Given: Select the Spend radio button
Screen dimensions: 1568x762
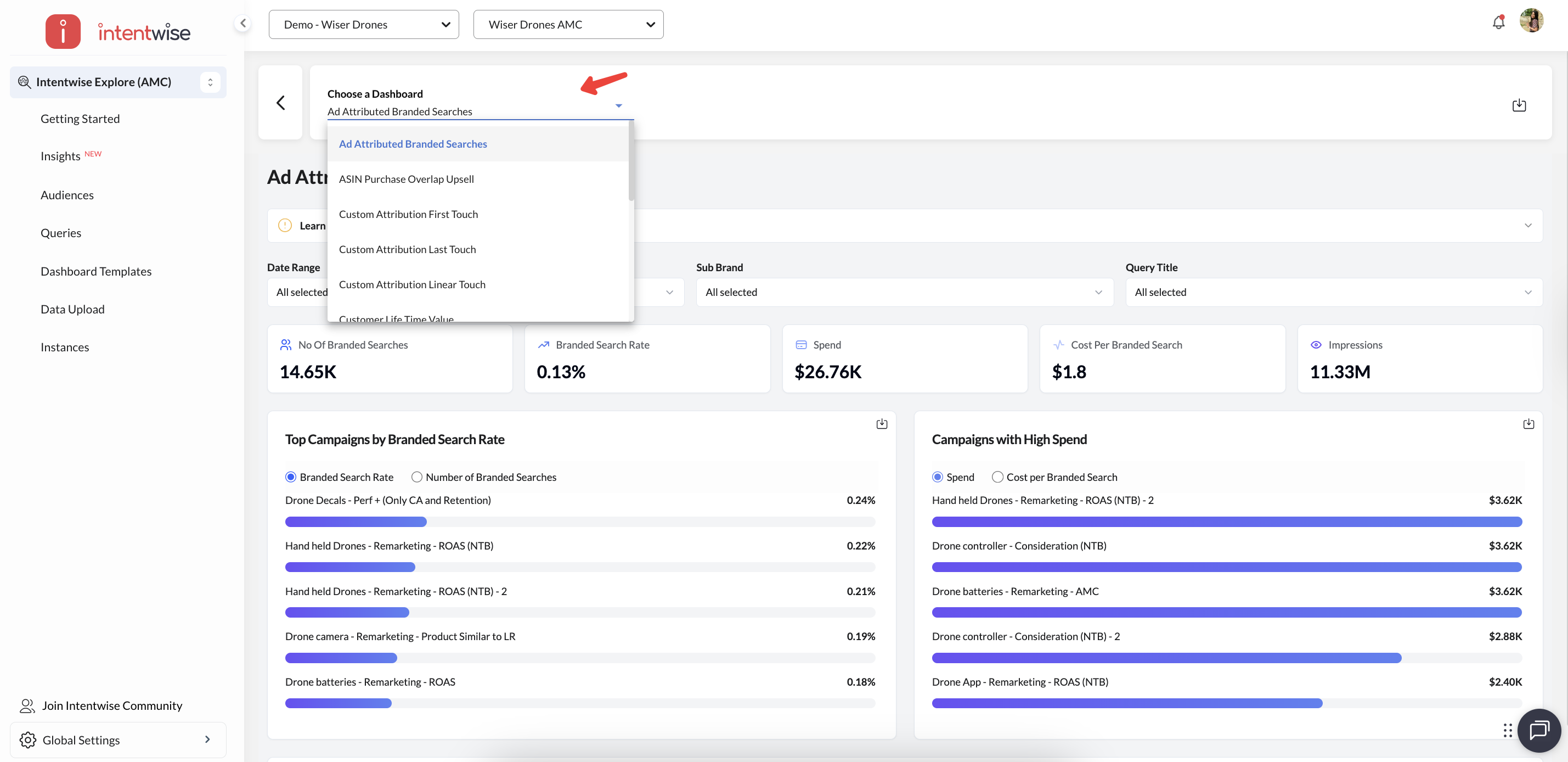Looking at the screenshot, I should tap(938, 477).
